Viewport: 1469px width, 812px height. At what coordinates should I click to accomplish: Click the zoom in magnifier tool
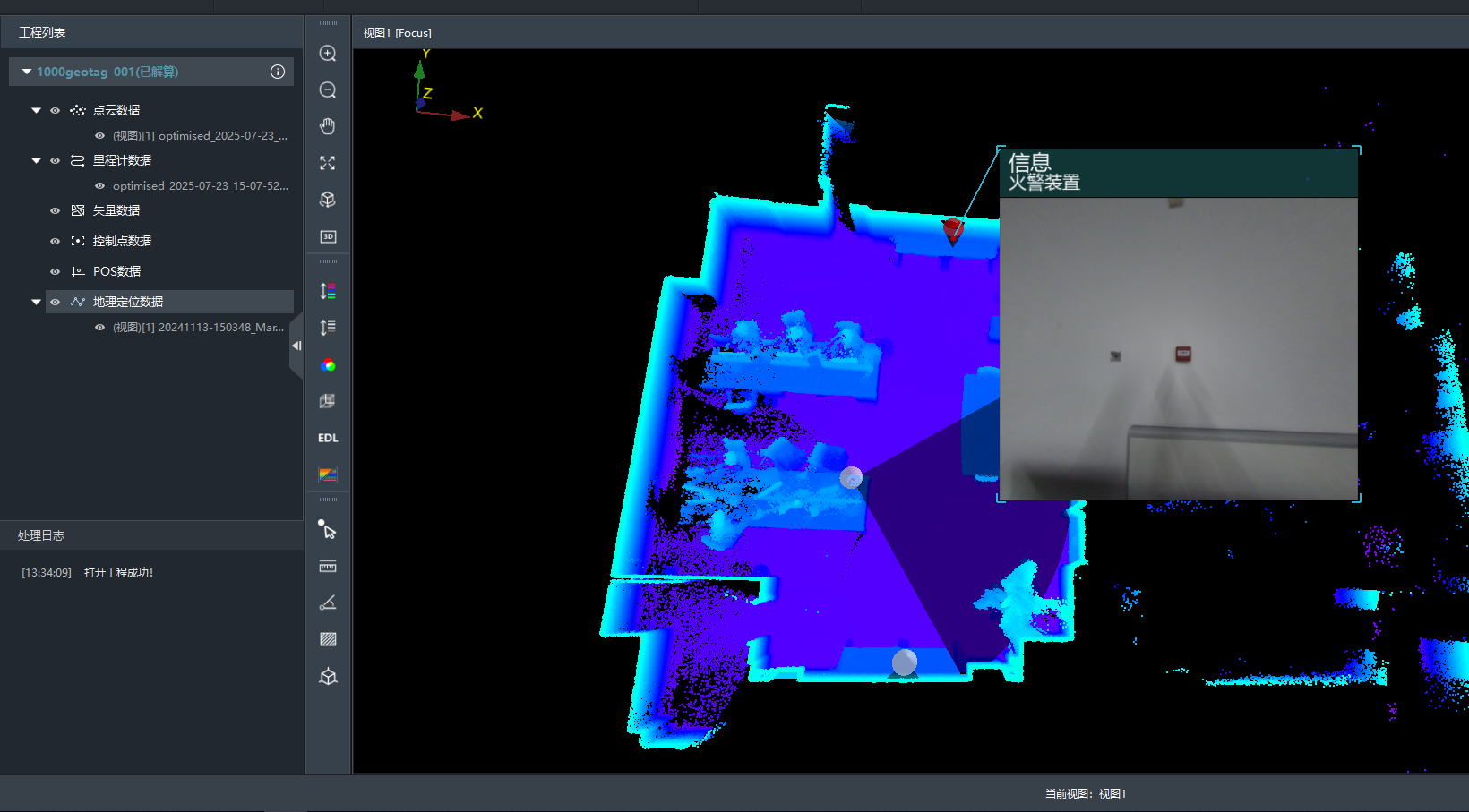pos(328,54)
